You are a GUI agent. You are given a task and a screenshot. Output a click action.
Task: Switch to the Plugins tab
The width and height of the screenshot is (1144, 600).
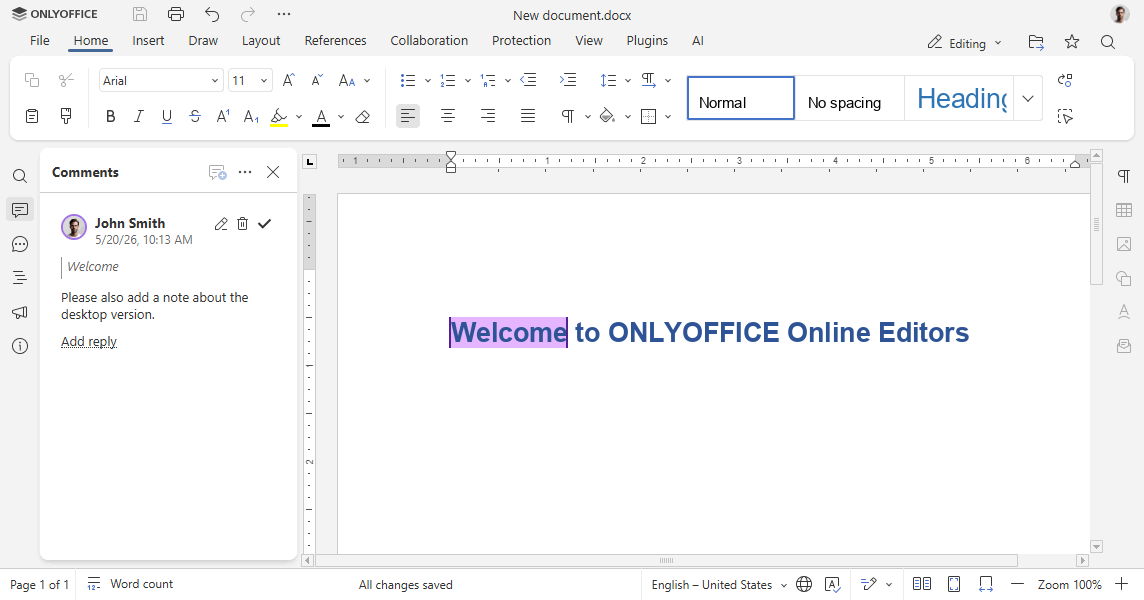(x=647, y=41)
